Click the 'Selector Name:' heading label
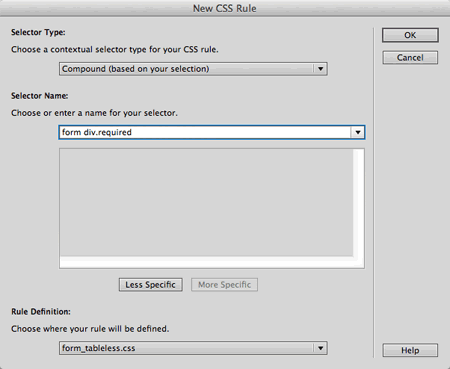The width and height of the screenshot is (450, 369). tap(40, 96)
